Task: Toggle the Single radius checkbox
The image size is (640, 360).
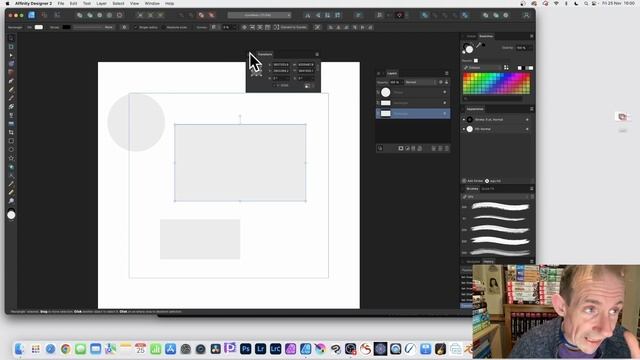Action: [x=136, y=27]
